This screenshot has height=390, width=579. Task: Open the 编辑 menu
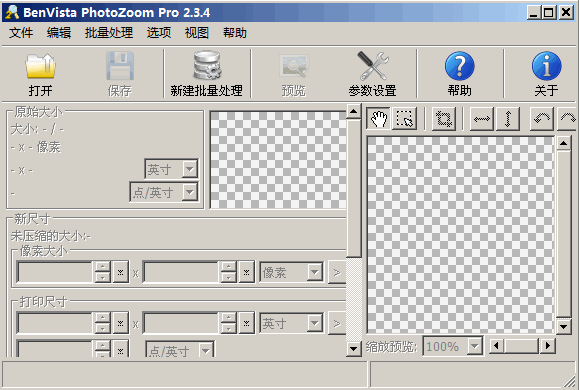pos(59,33)
